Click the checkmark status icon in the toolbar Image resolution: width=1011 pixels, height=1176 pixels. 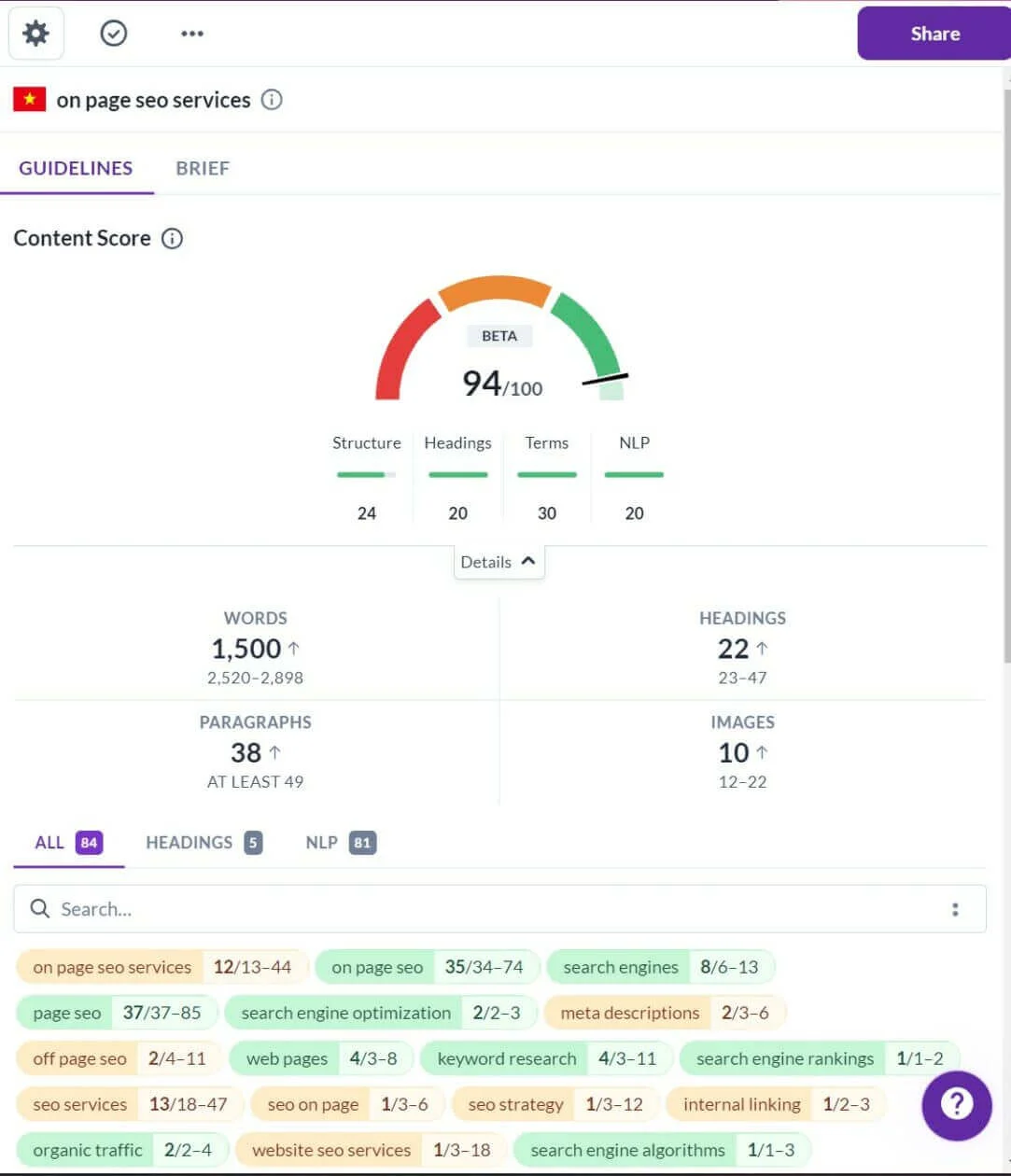pos(113,33)
